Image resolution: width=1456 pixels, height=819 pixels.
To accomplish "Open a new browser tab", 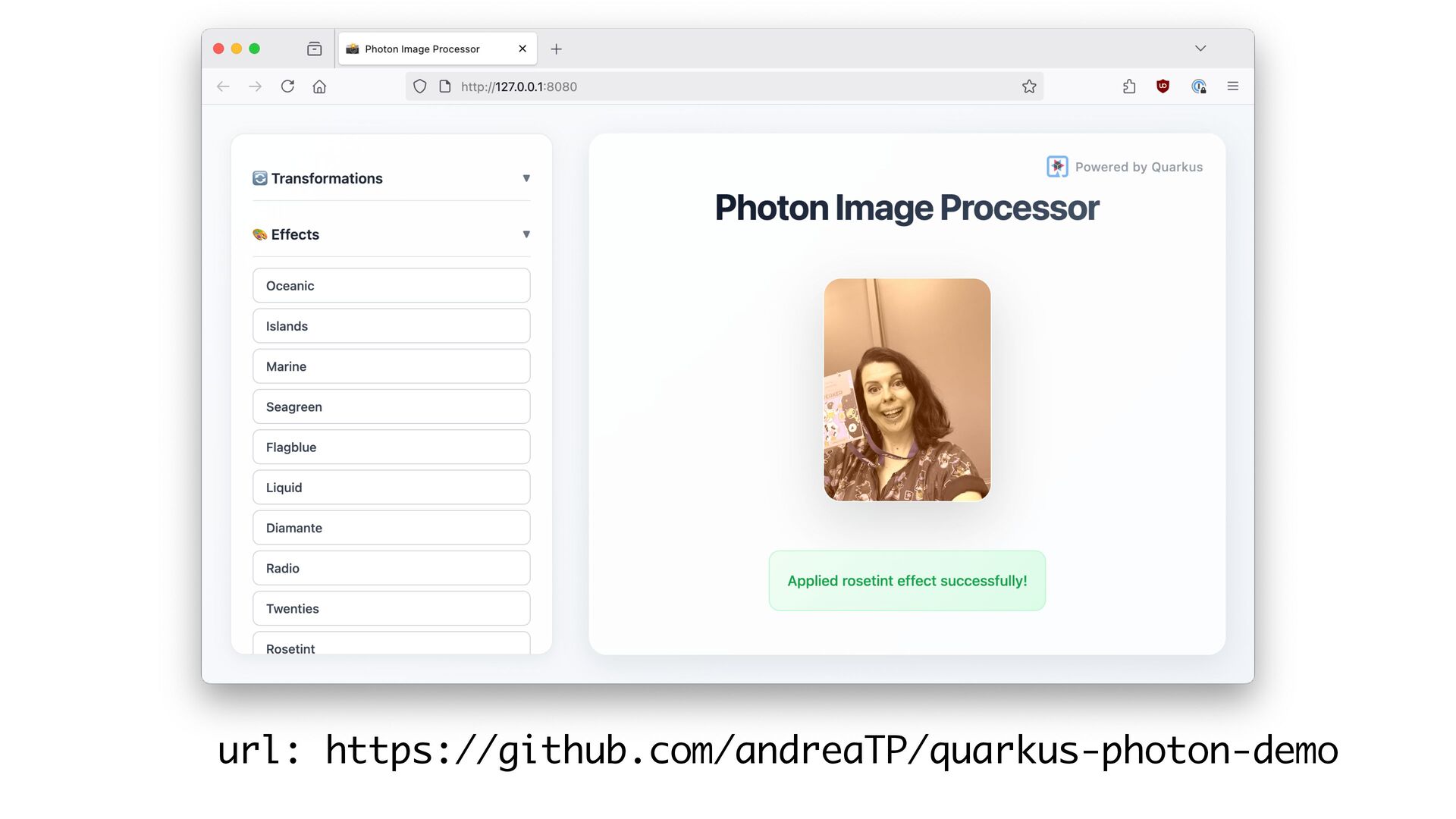I will [x=556, y=49].
